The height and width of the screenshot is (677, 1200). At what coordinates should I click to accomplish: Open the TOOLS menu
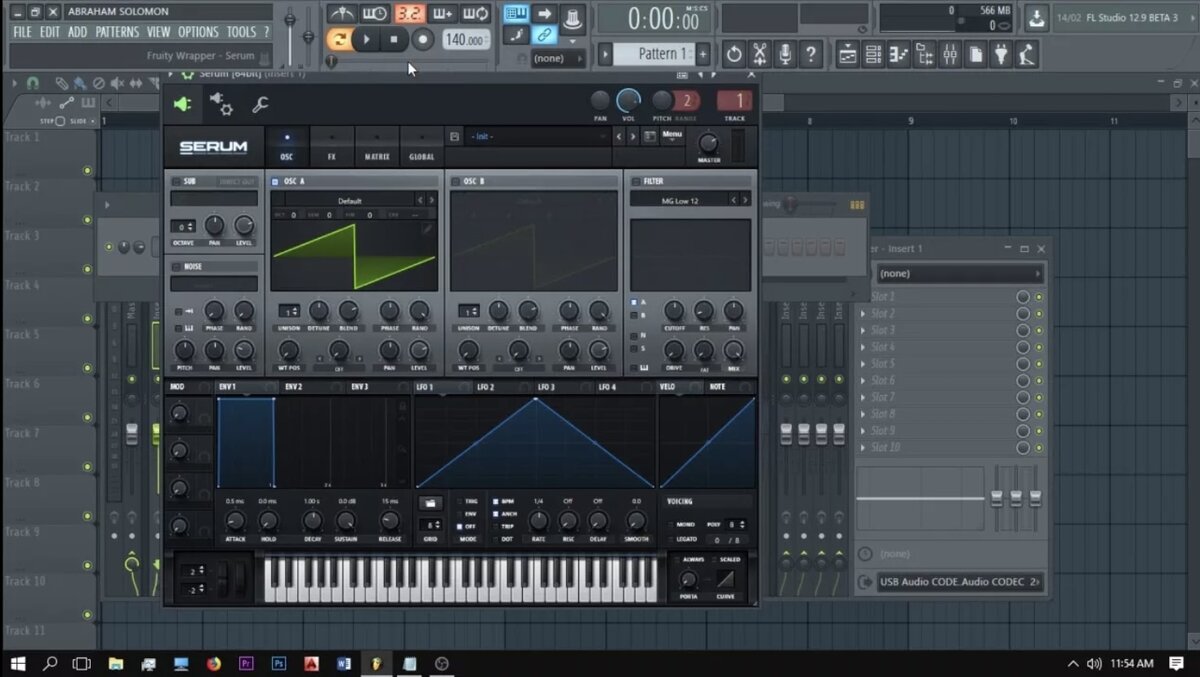(241, 32)
